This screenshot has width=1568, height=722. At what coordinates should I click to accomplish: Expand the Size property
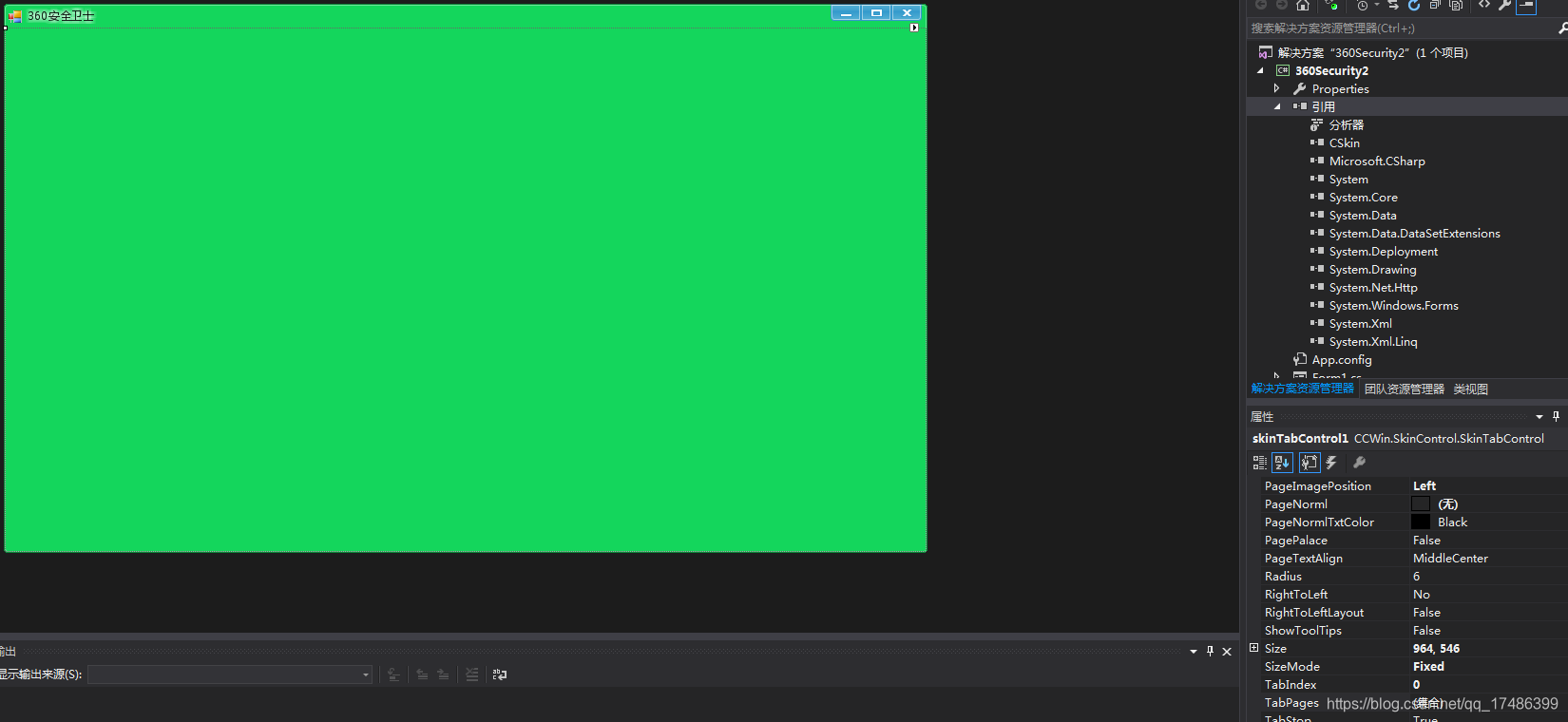1253,648
